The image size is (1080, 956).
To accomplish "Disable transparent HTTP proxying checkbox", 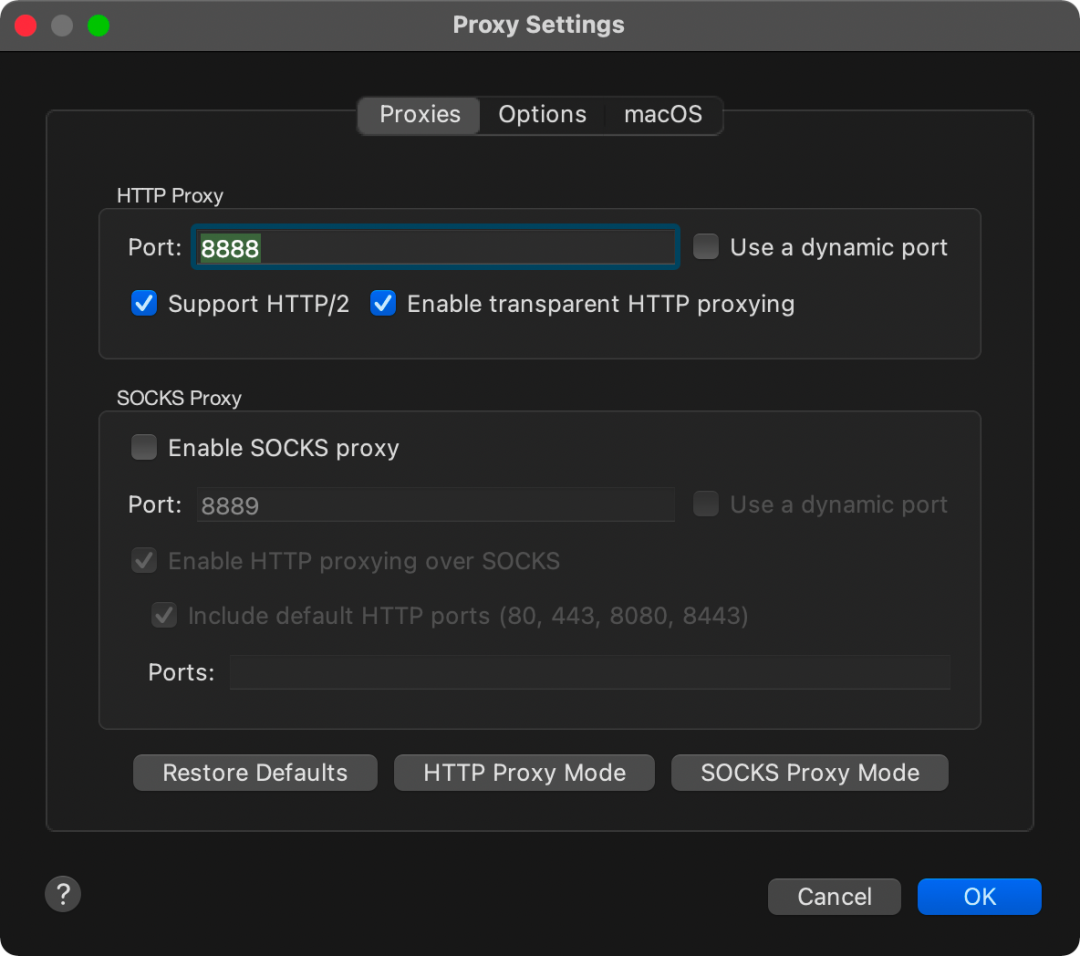I will [383, 303].
